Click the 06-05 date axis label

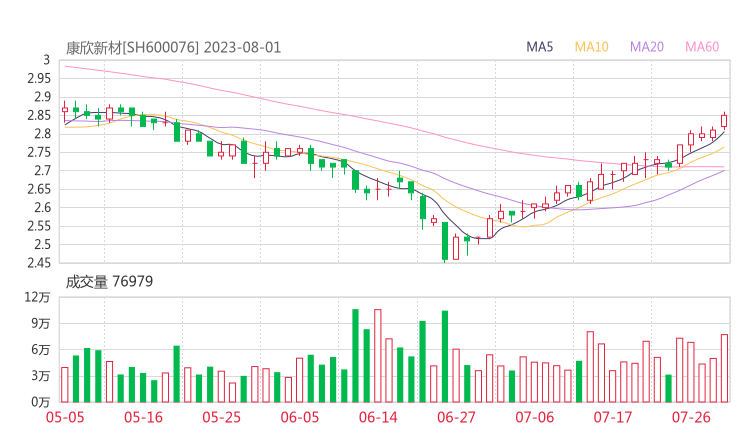click(300, 417)
